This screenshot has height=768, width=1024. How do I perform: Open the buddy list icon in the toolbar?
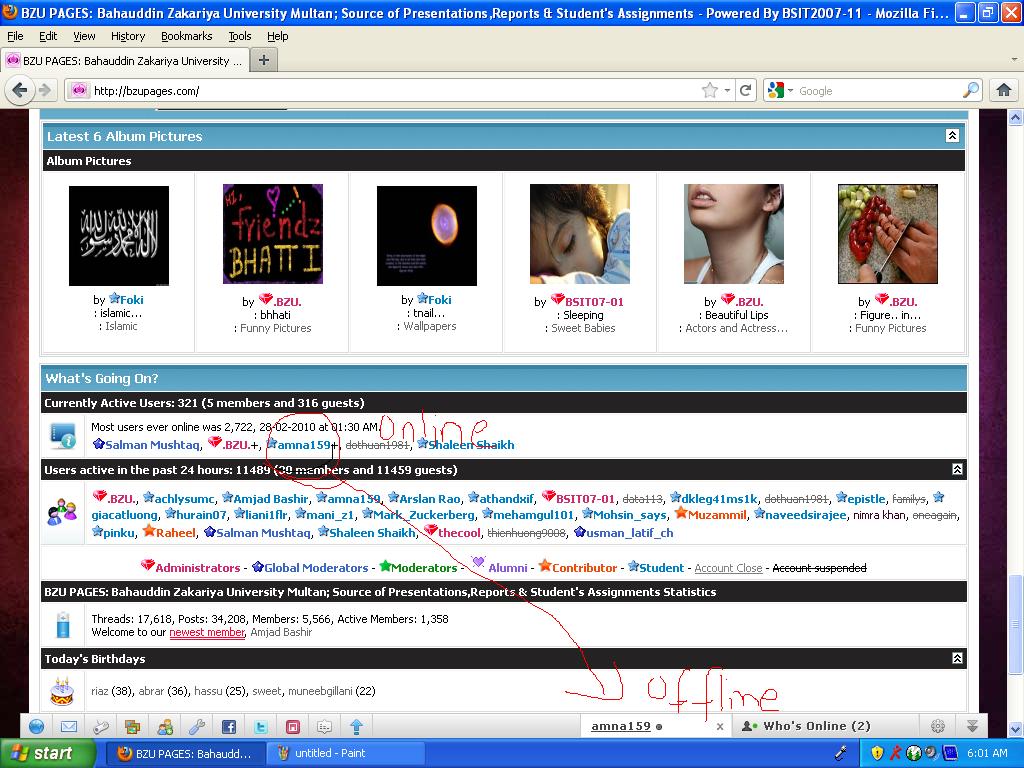(165, 725)
